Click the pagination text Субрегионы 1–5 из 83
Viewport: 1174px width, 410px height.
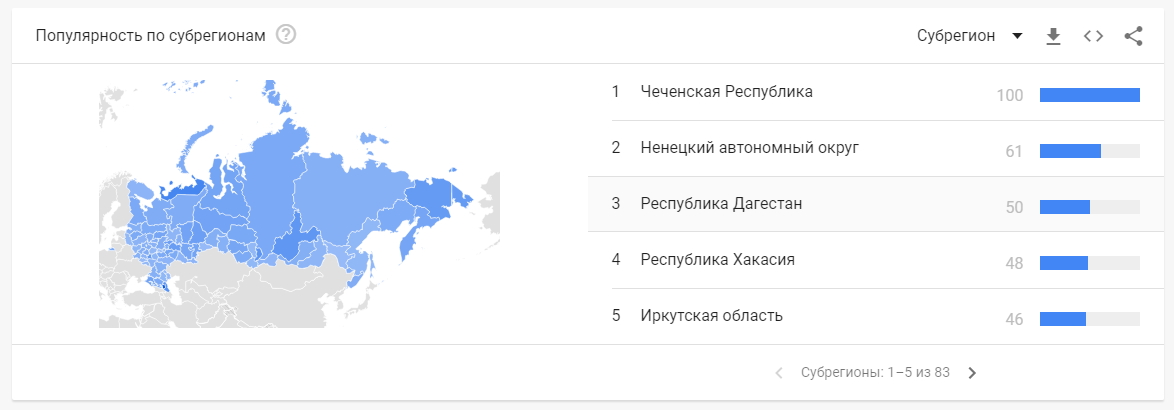[875, 373]
